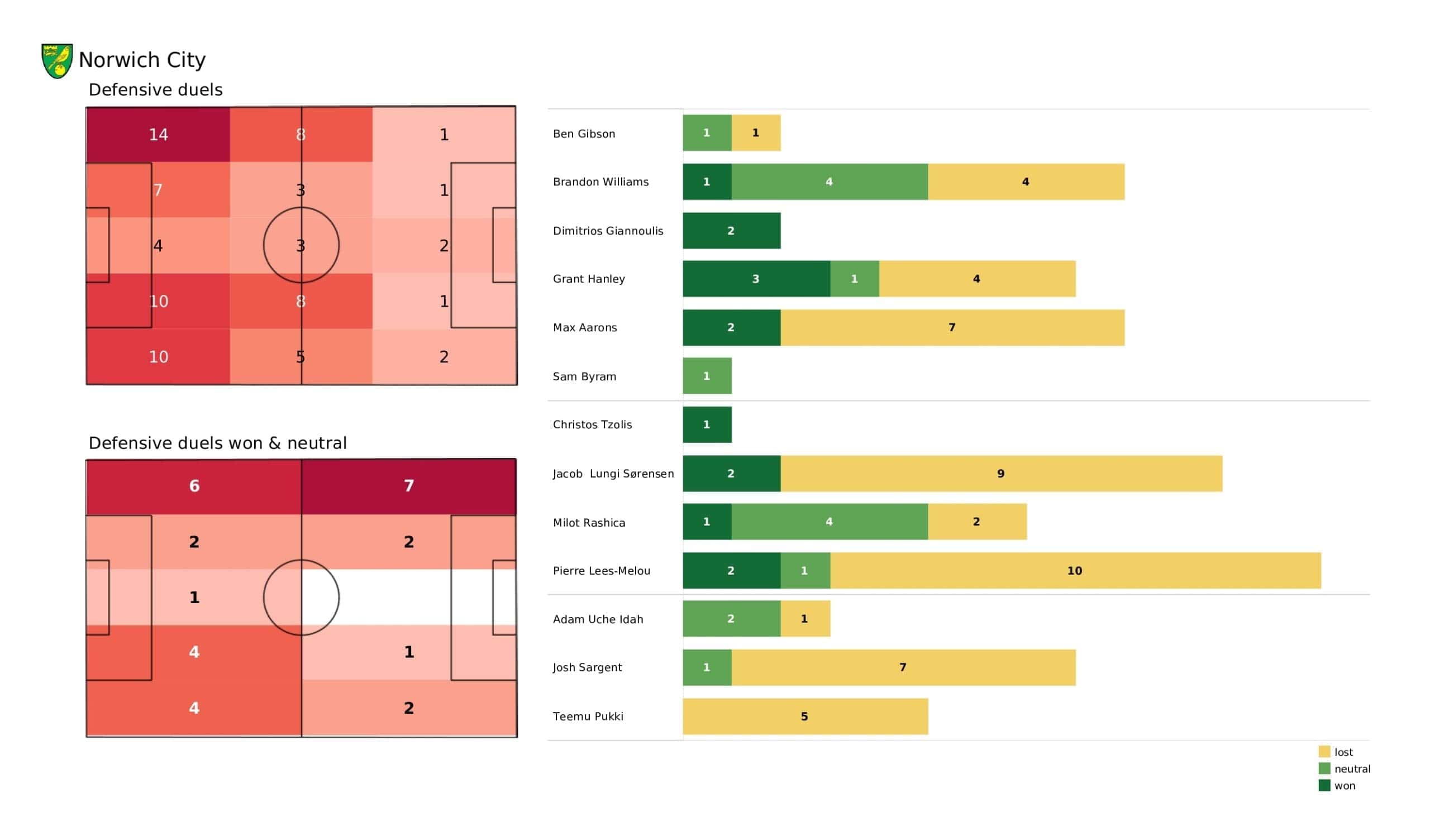Click the yellow "lost" legend swatch
1430x840 pixels.
[x=1324, y=751]
